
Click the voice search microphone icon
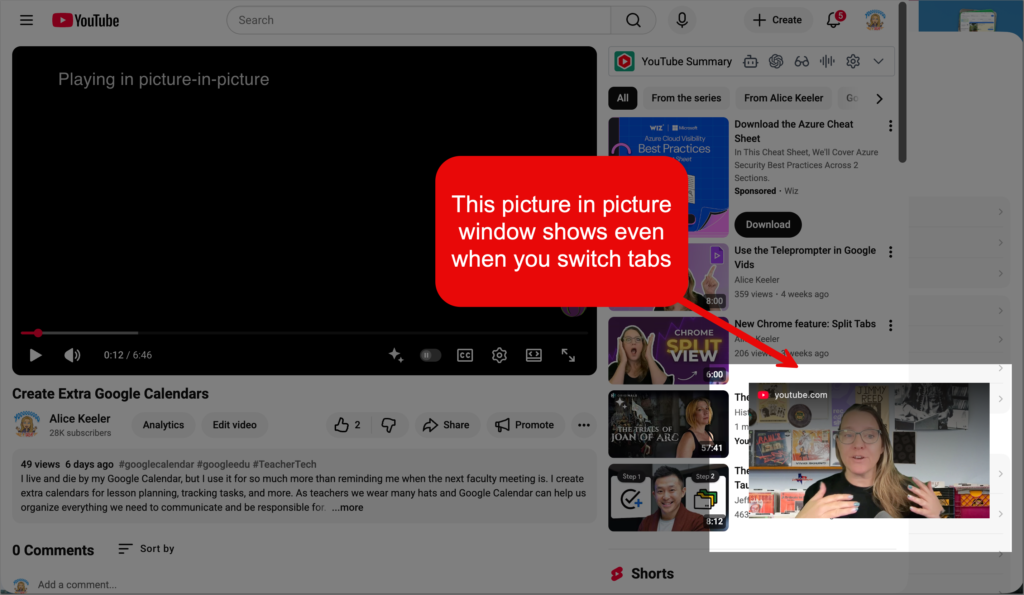click(683, 20)
